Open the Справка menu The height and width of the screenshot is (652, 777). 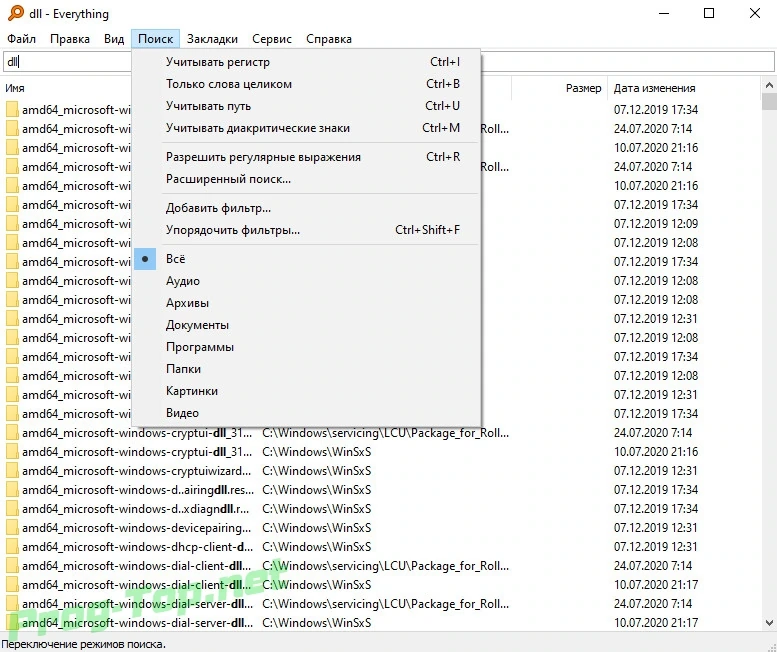tap(329, 39)
